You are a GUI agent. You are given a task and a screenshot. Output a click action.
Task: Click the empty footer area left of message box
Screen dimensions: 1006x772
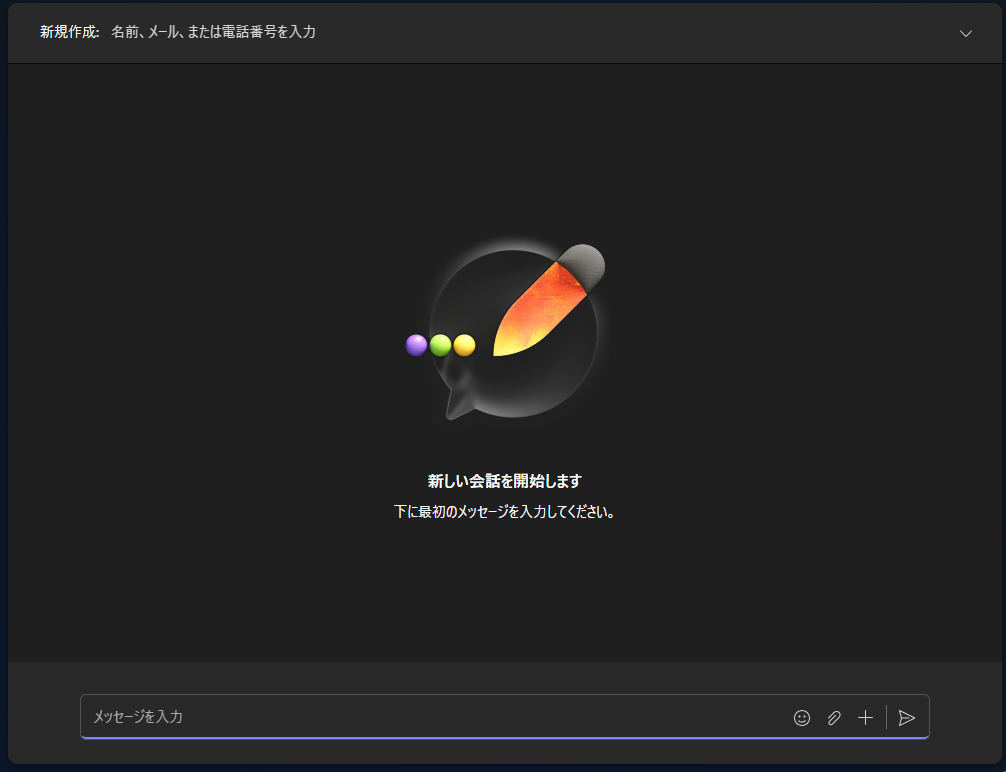click(42, 715)
